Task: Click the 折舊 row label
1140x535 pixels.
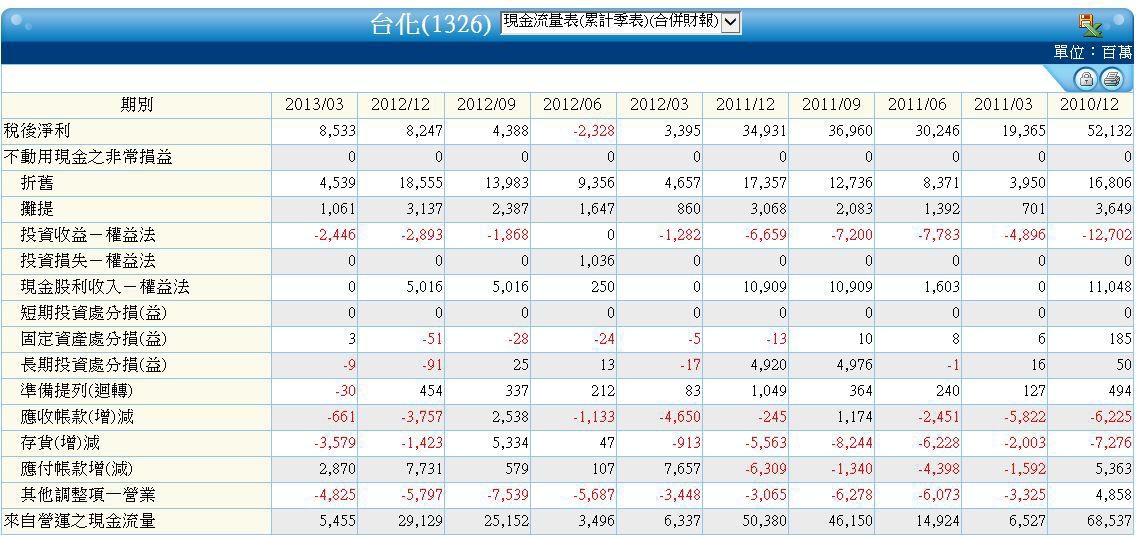Action: click(x=37, y=183)
